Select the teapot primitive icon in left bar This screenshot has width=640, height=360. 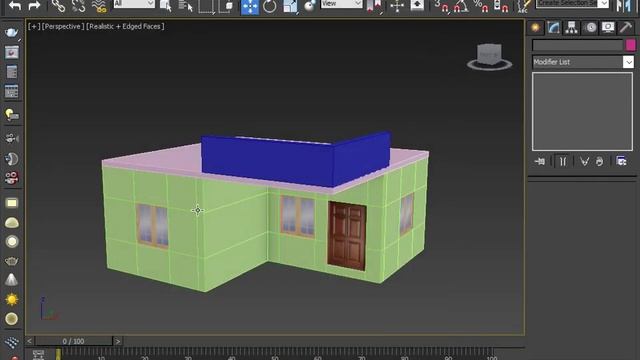[11, 260]
